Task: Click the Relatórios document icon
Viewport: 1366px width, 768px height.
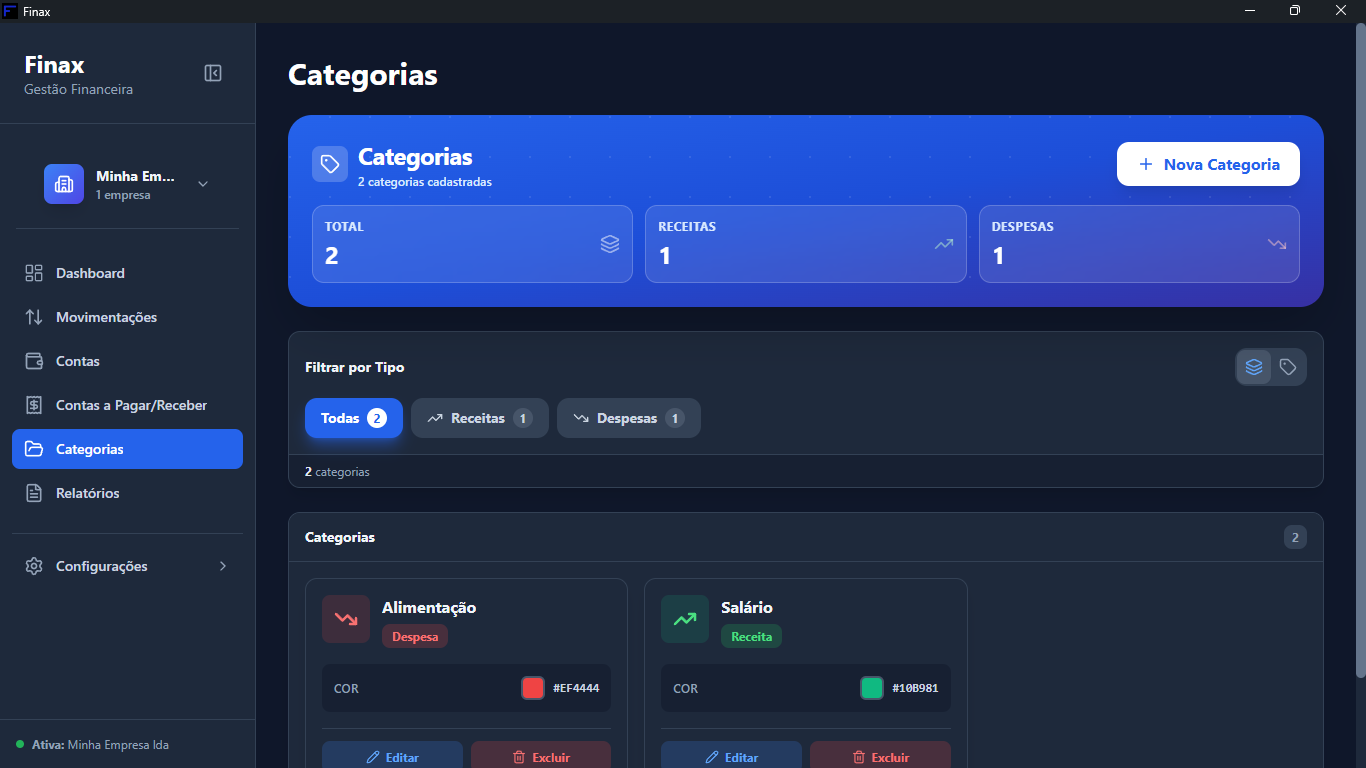Action: tap(34, 493)
